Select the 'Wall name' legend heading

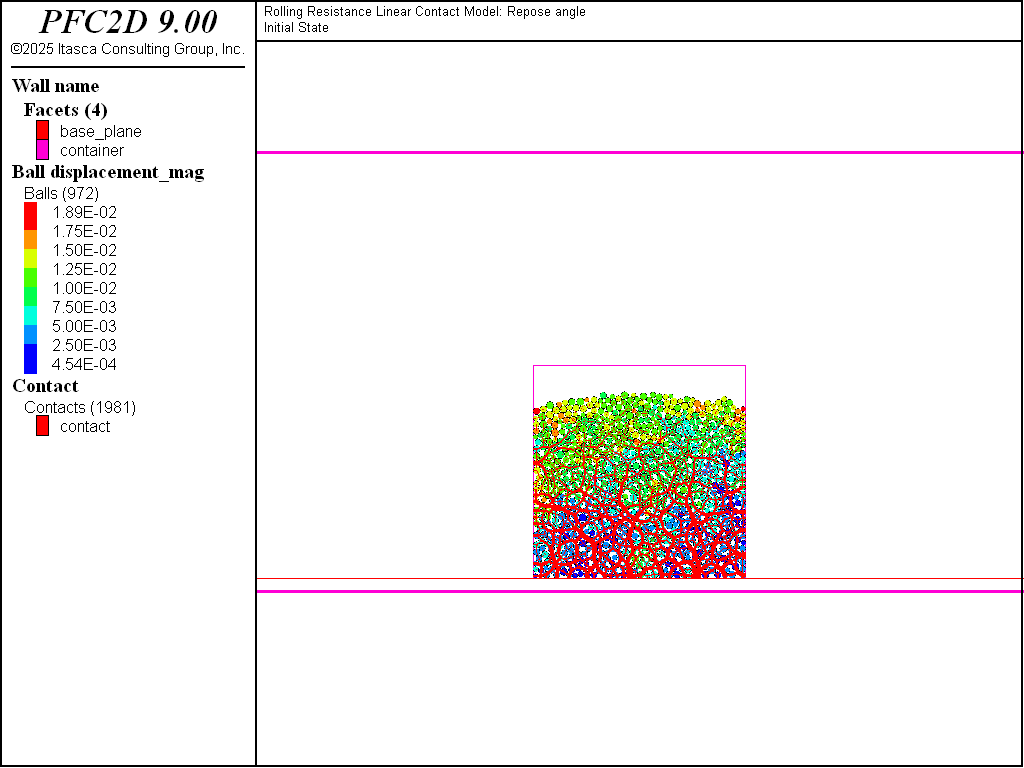click(x=56, y=86)
